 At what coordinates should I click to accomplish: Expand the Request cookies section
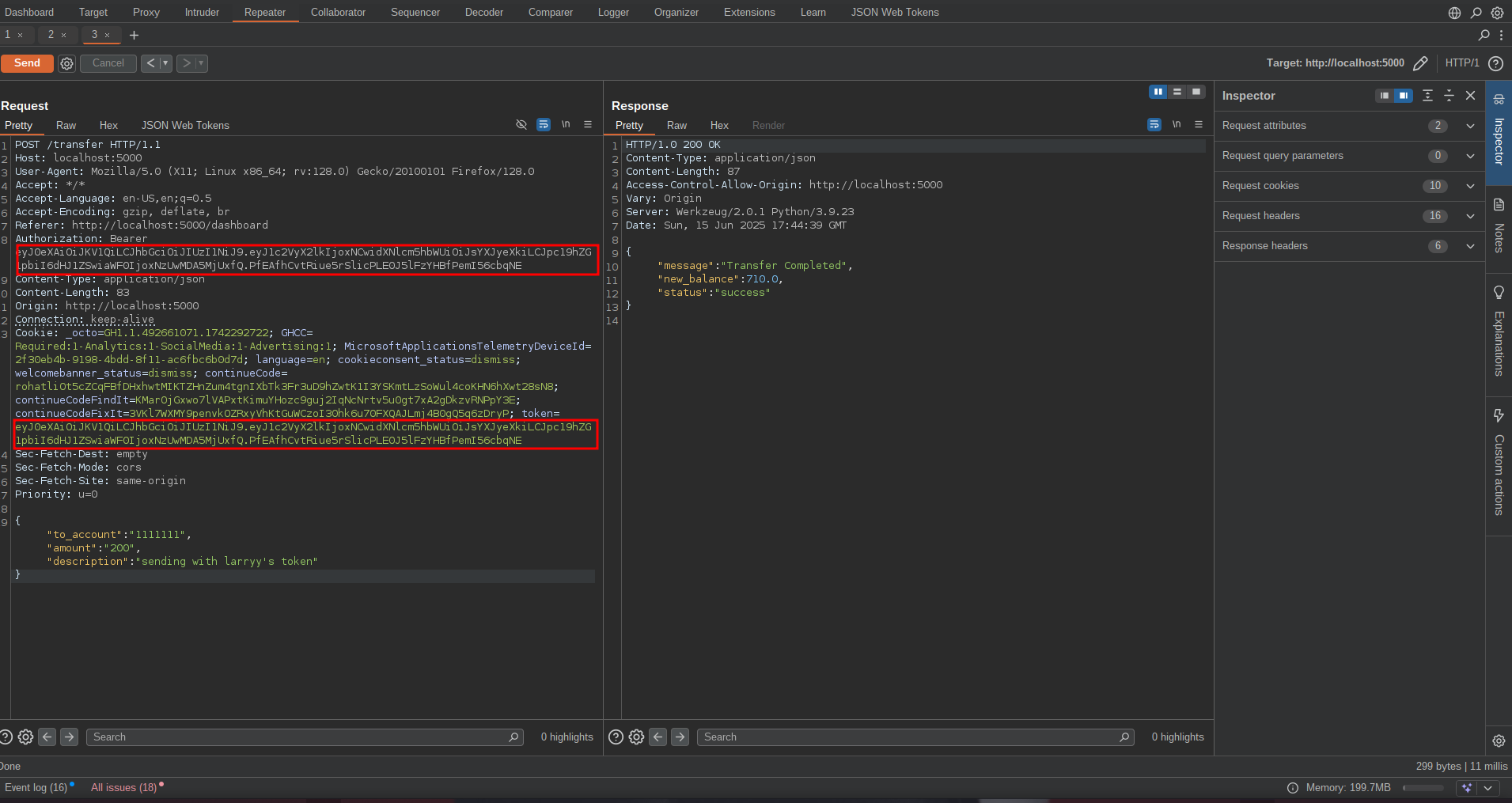(x=1470, y=186)
